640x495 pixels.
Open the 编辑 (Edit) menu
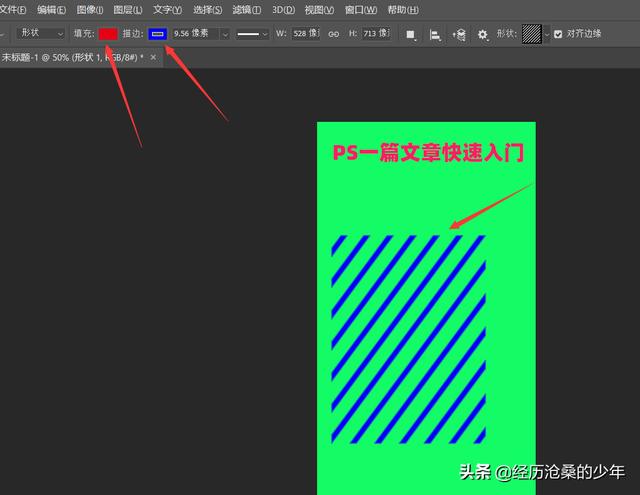coord(51,9)
